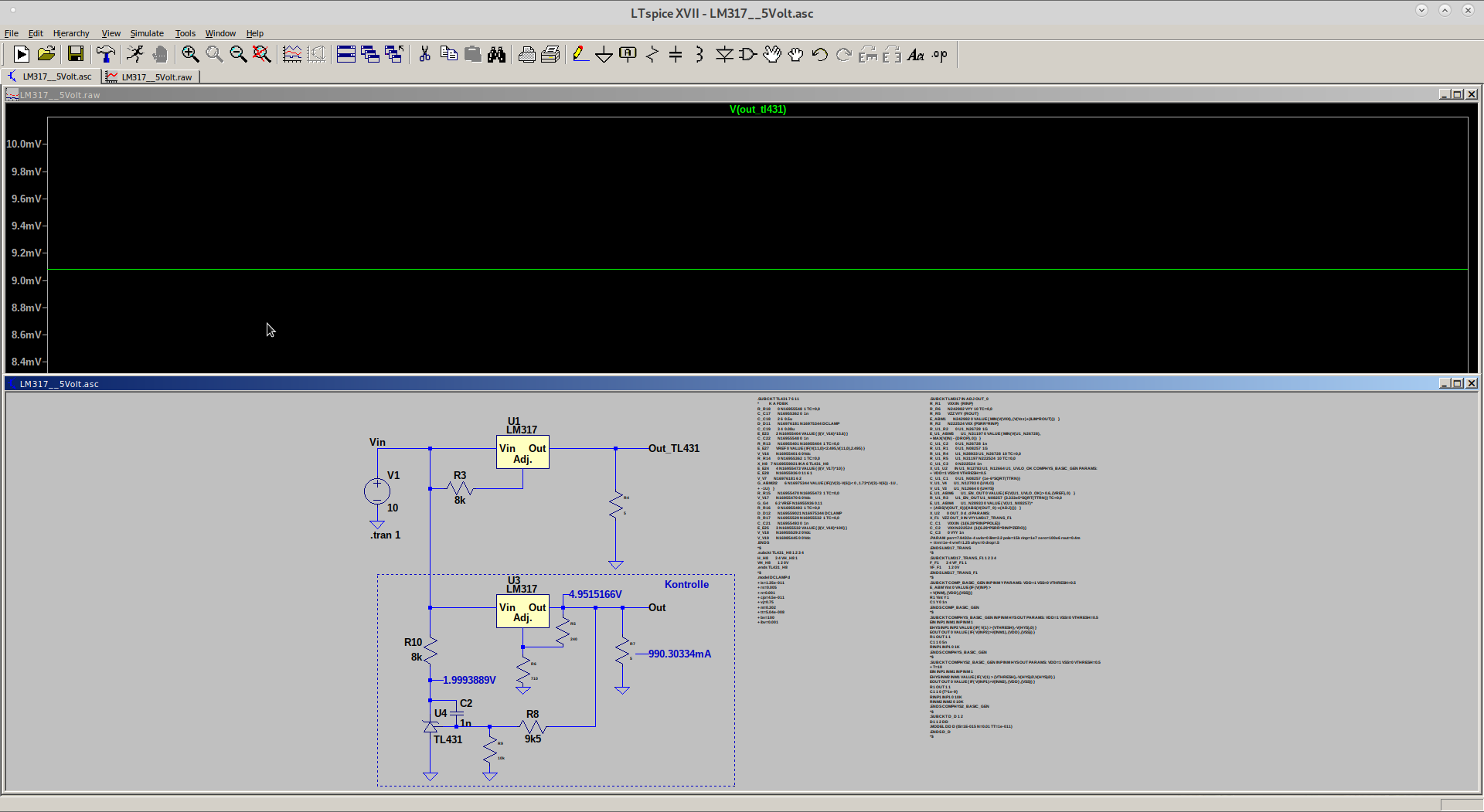Select the Text tool

point(916,54)
